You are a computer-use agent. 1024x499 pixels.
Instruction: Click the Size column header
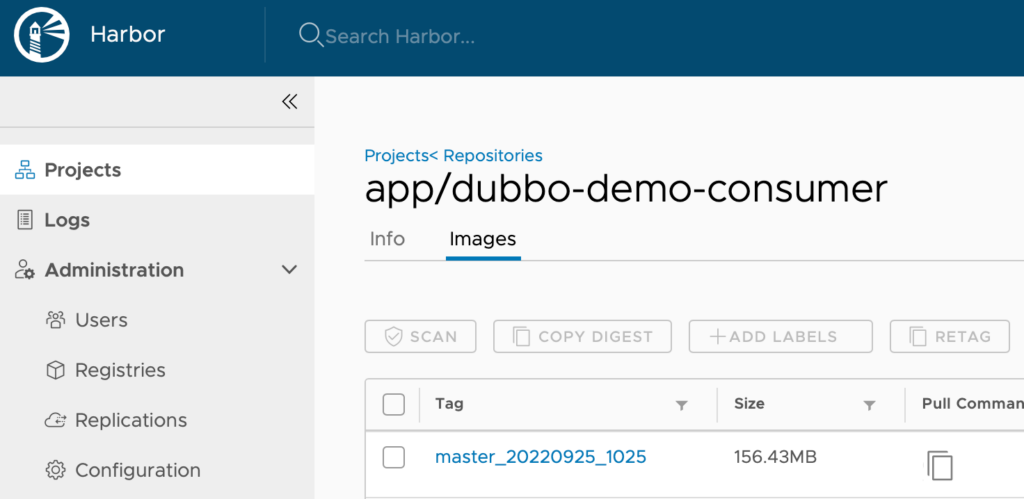749,404
